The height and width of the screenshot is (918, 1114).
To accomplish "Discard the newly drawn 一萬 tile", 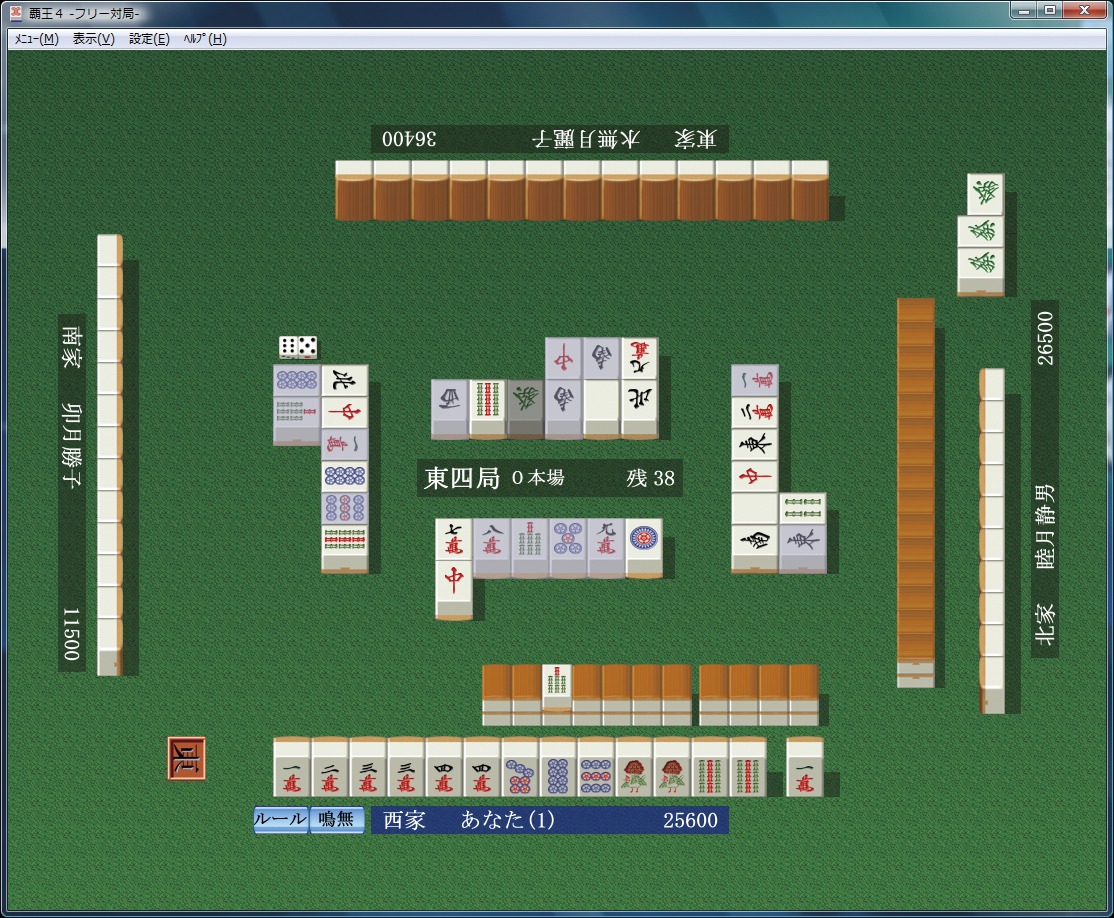I will click(805, 769).
